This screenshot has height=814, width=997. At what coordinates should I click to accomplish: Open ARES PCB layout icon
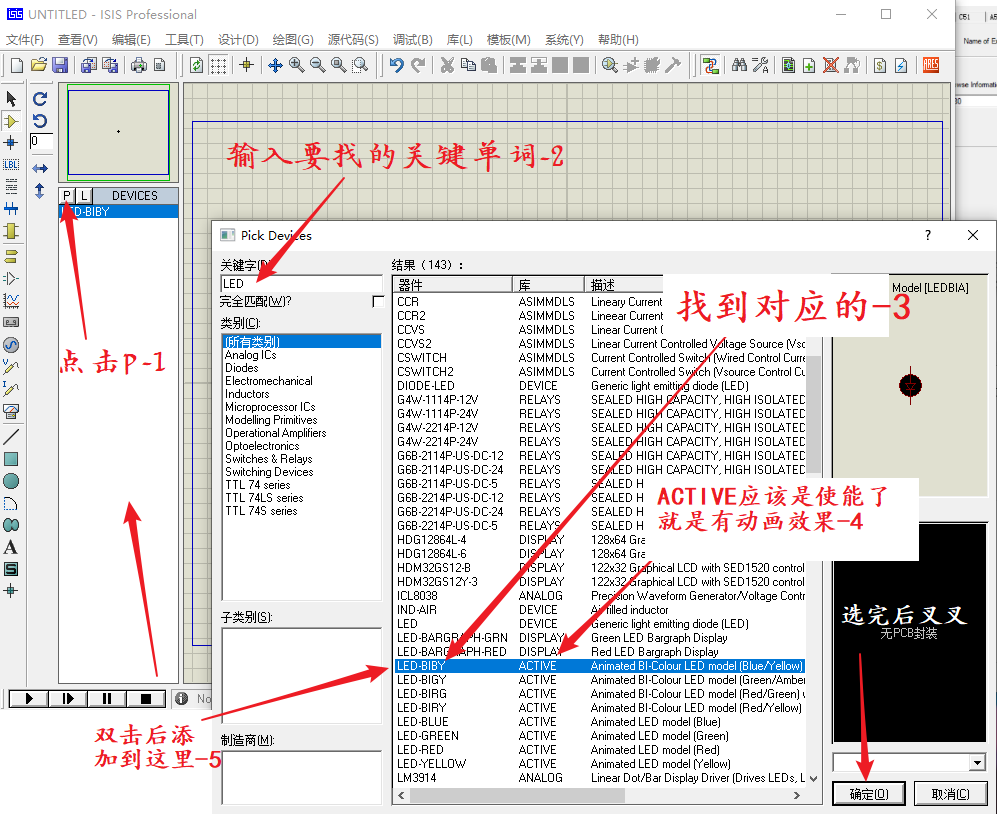(931, 65)
